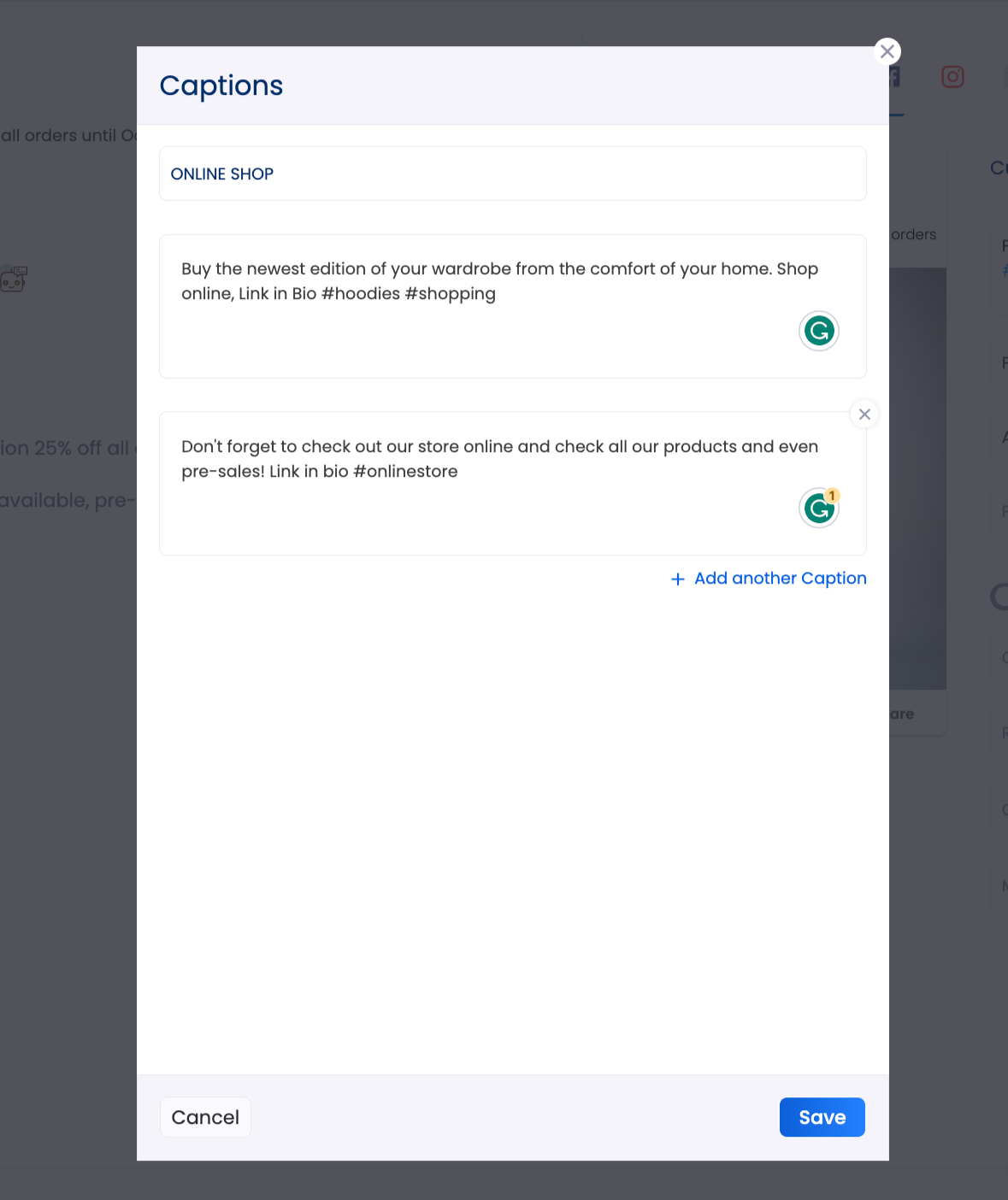
Task: Click into the pre-sales caption text area
Action: tap(513, 484)
